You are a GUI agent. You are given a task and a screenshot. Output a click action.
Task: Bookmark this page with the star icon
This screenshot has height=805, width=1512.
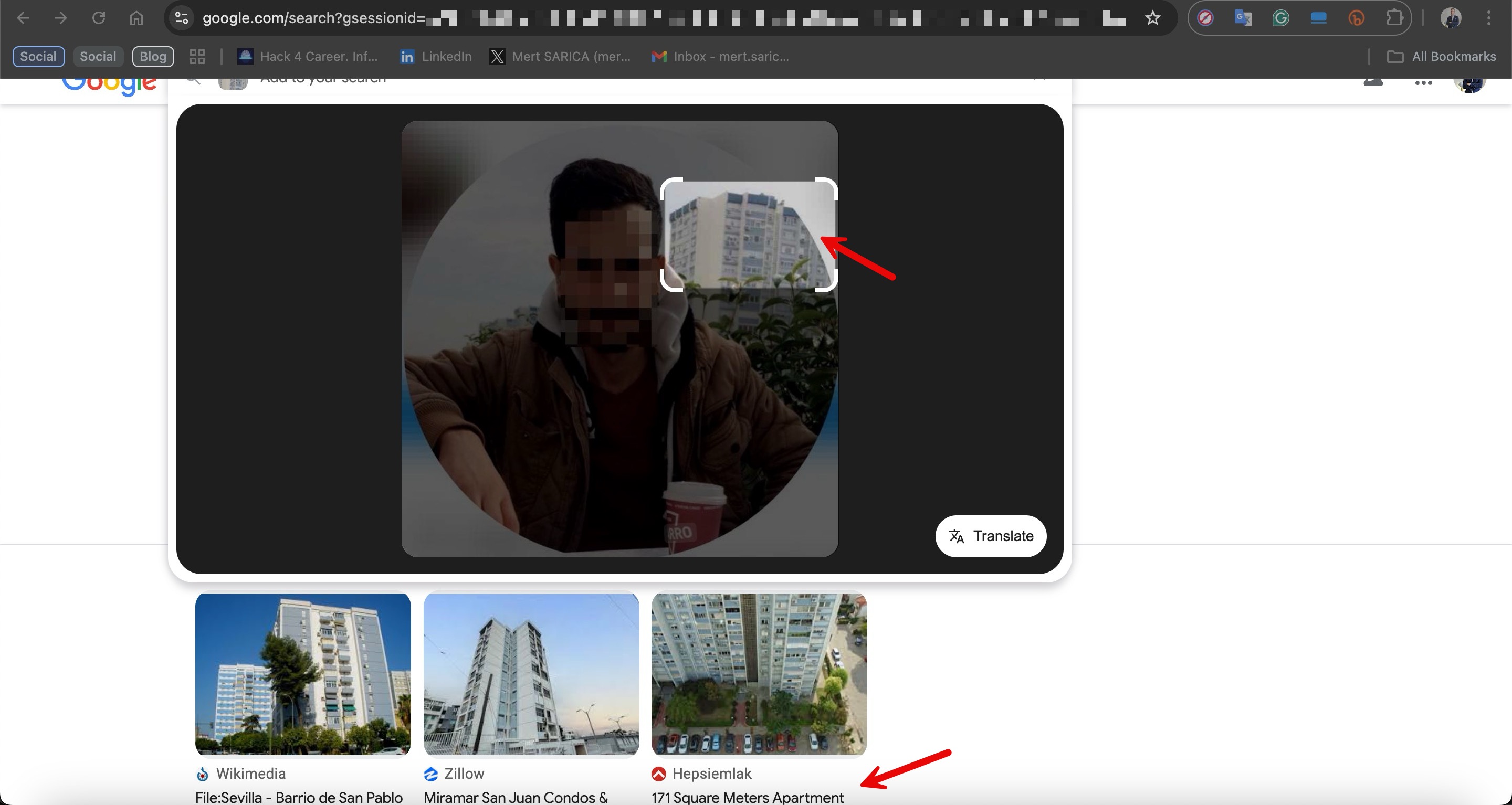click(1152, 18)
